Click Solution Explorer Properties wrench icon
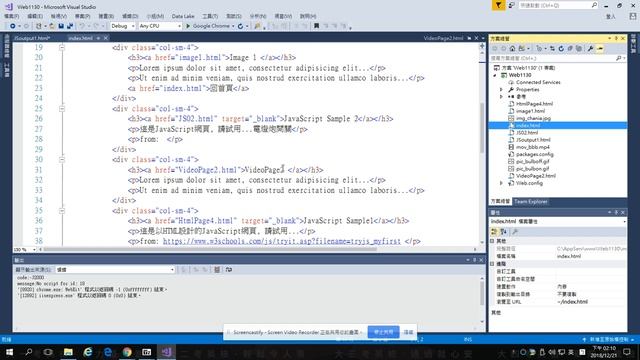 tap(590, 49)
